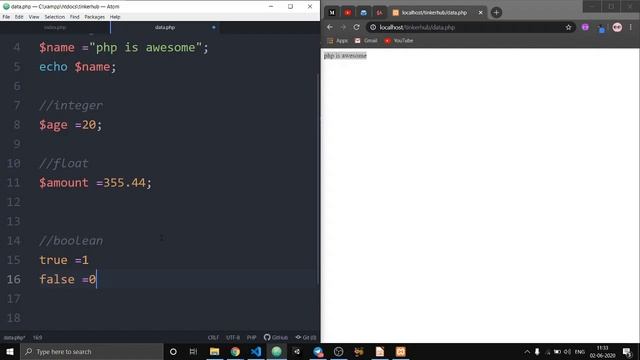Click the Atom editor vertical scrollbar

click(318, 180)
